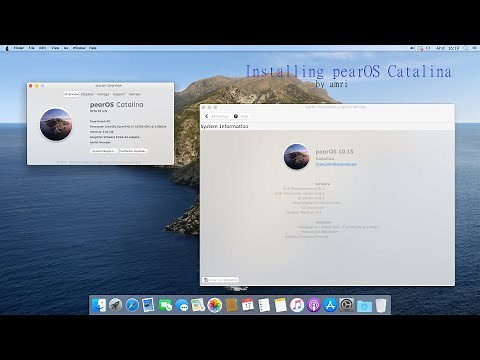Screen dimensions: 480x360
Task: Click the Catalina logo in System Information
Action: pyautogui.click(x=296, y=156)
